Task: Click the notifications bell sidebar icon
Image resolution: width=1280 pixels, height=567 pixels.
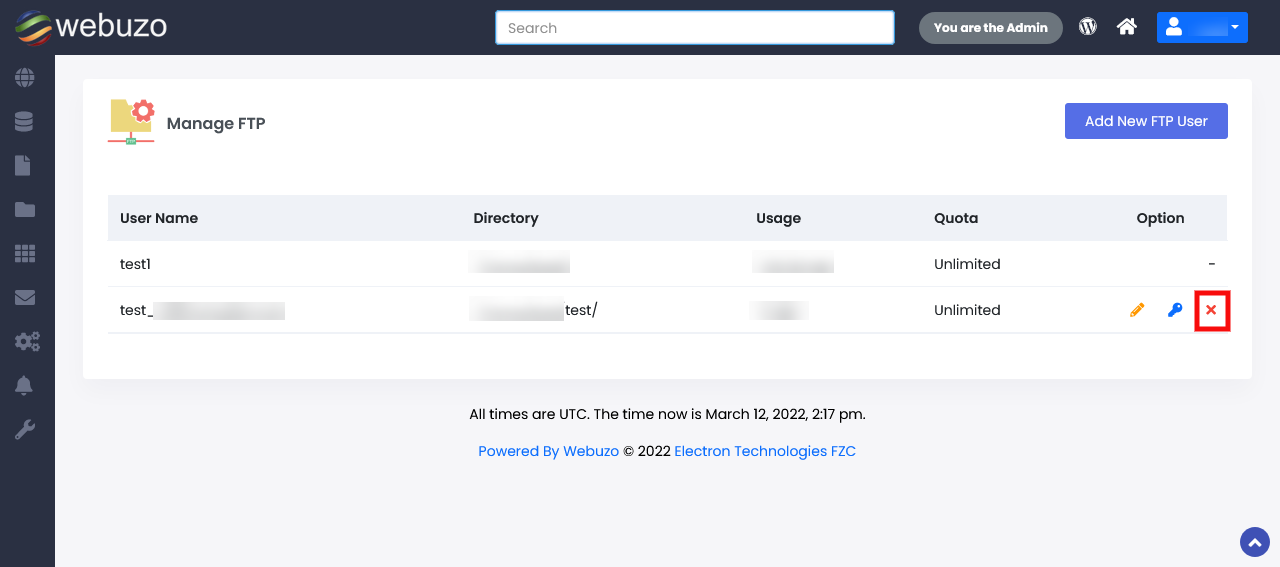Action: click(24, 386)
